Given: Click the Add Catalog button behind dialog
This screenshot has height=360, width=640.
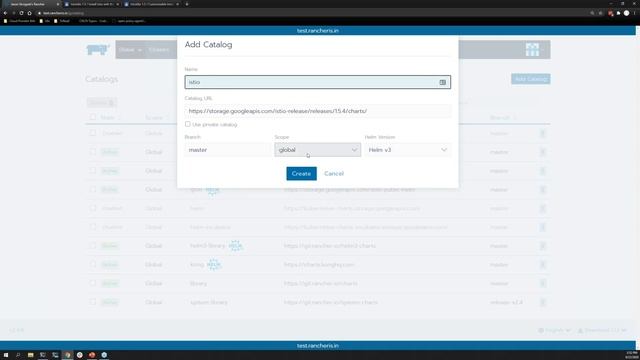Looking at the screenshot, I should point(531,79).
